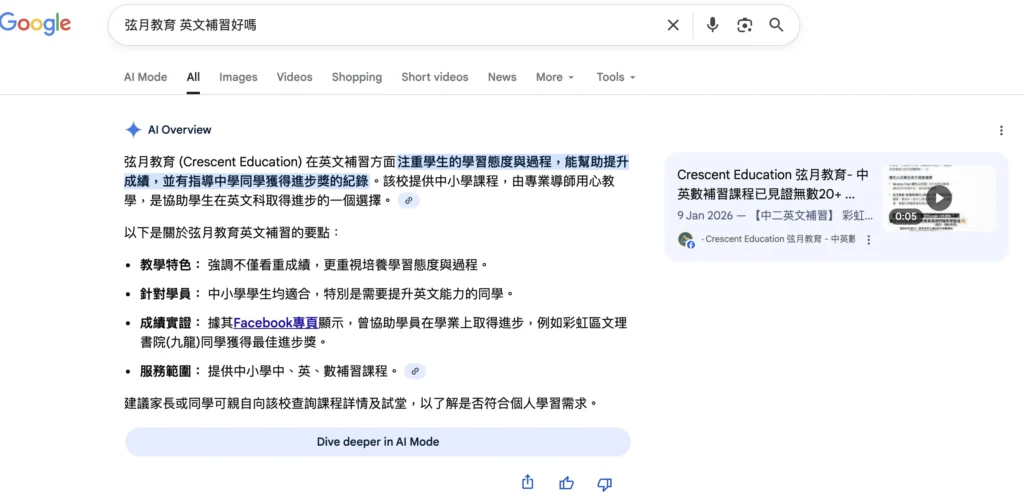This screenshot has height=496, width=1024.
Task: Click the AI Overview sparkle icon
Action: tap(133, 130)
